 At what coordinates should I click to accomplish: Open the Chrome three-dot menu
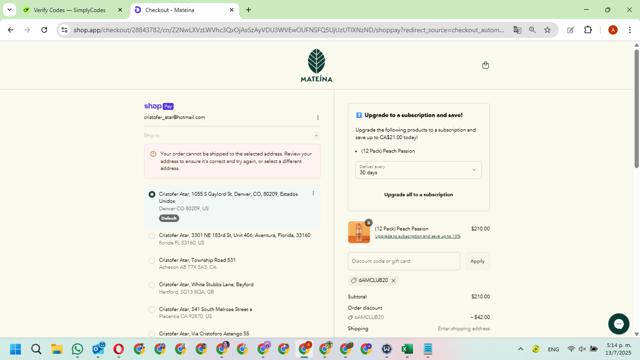630,30
